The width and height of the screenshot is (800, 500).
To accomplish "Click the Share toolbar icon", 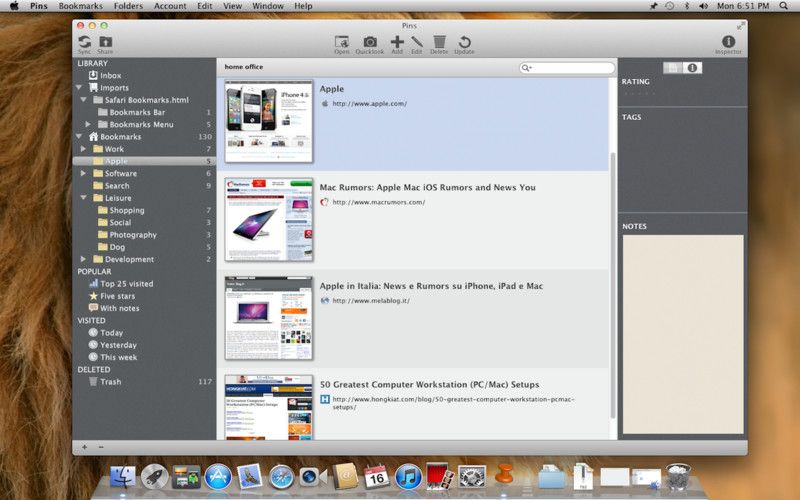I will click(x=105, y=42).
